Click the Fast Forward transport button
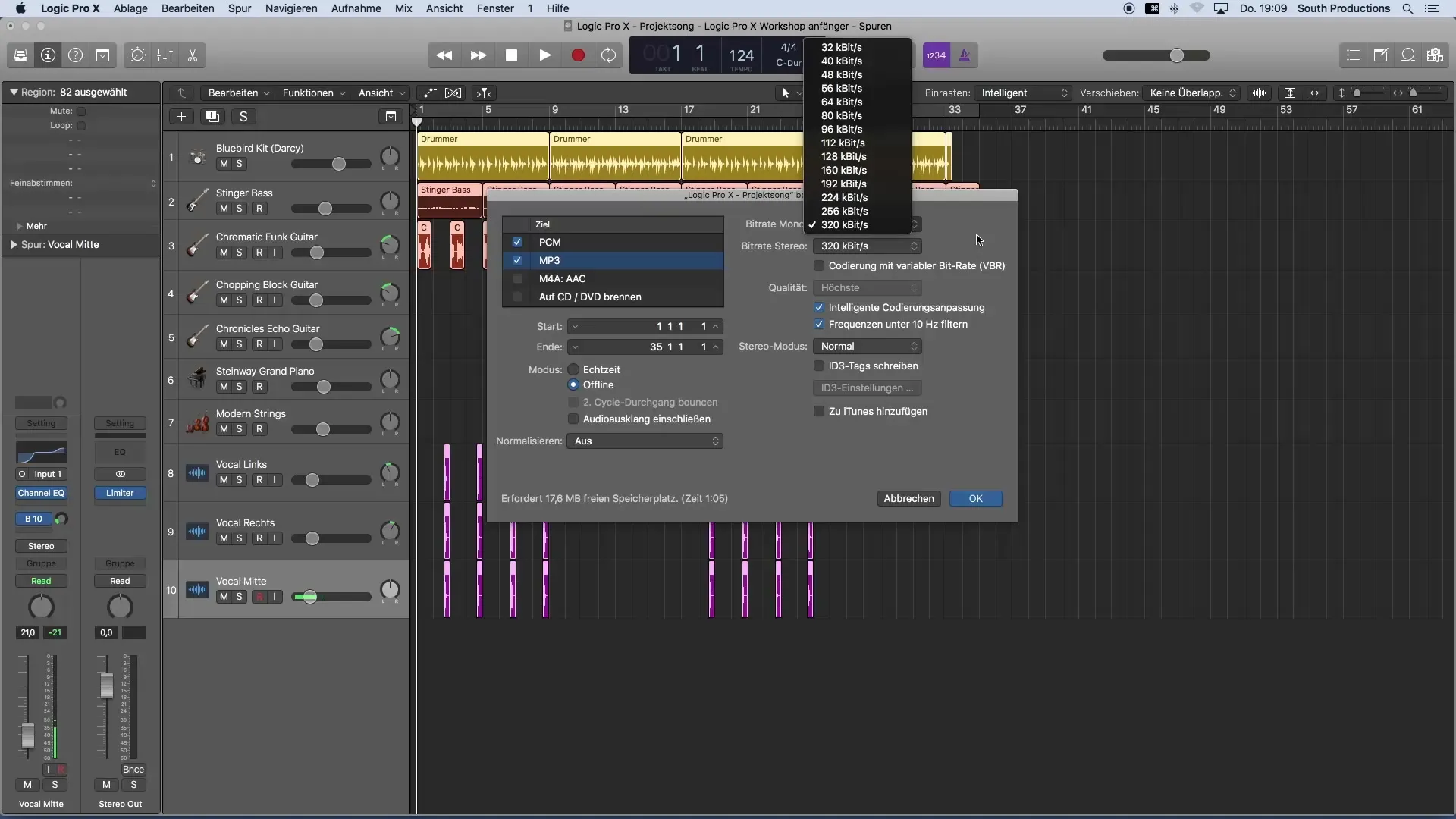The width and height of the screenshot is (1456, 819). click(x=478, y=55)
